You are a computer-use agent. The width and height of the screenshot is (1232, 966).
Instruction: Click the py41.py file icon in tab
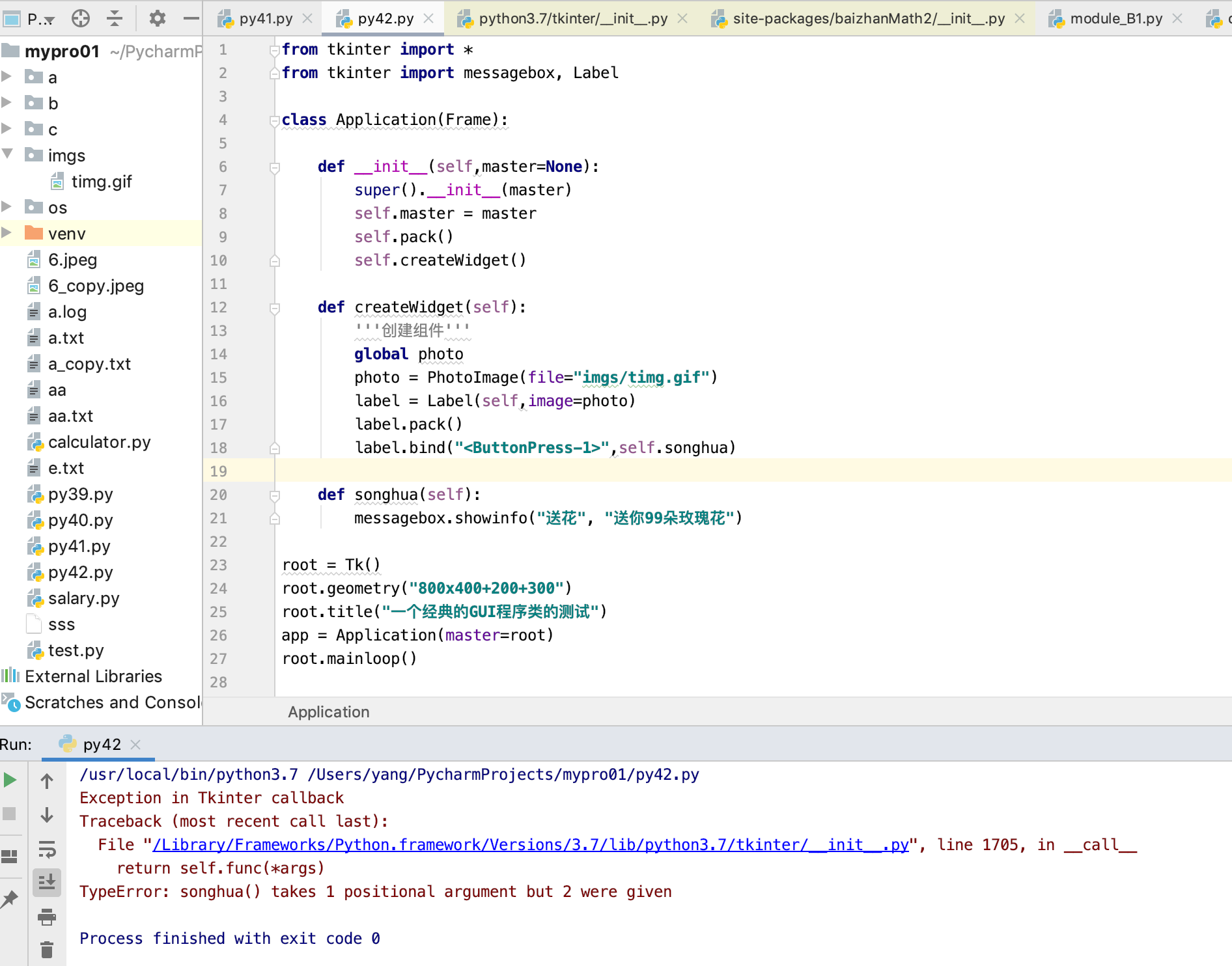point(225,19)
